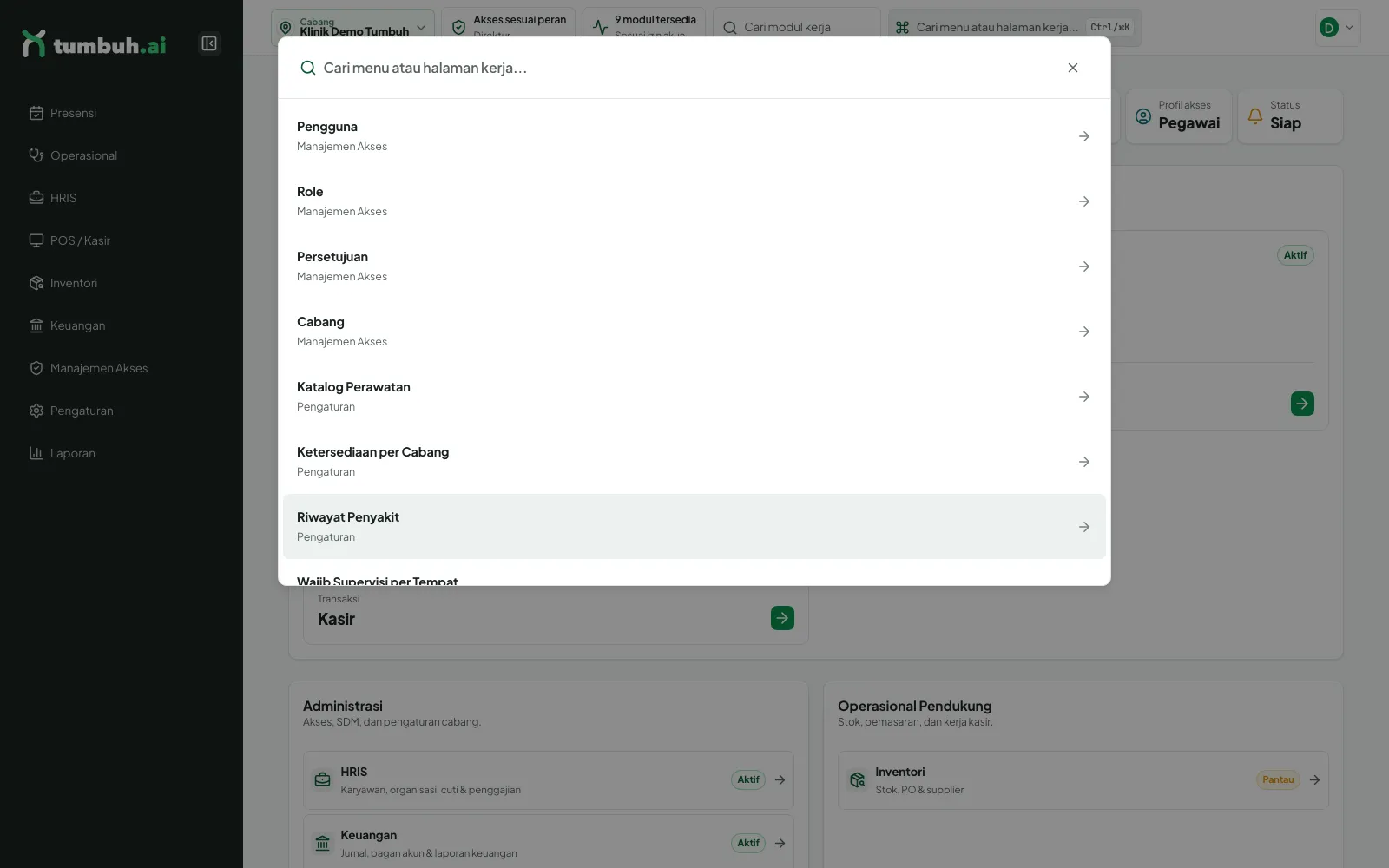This screenshot has width=1389, height=868.
Task: Click the Inventori card box icon
Action: [x=857, y=779]
